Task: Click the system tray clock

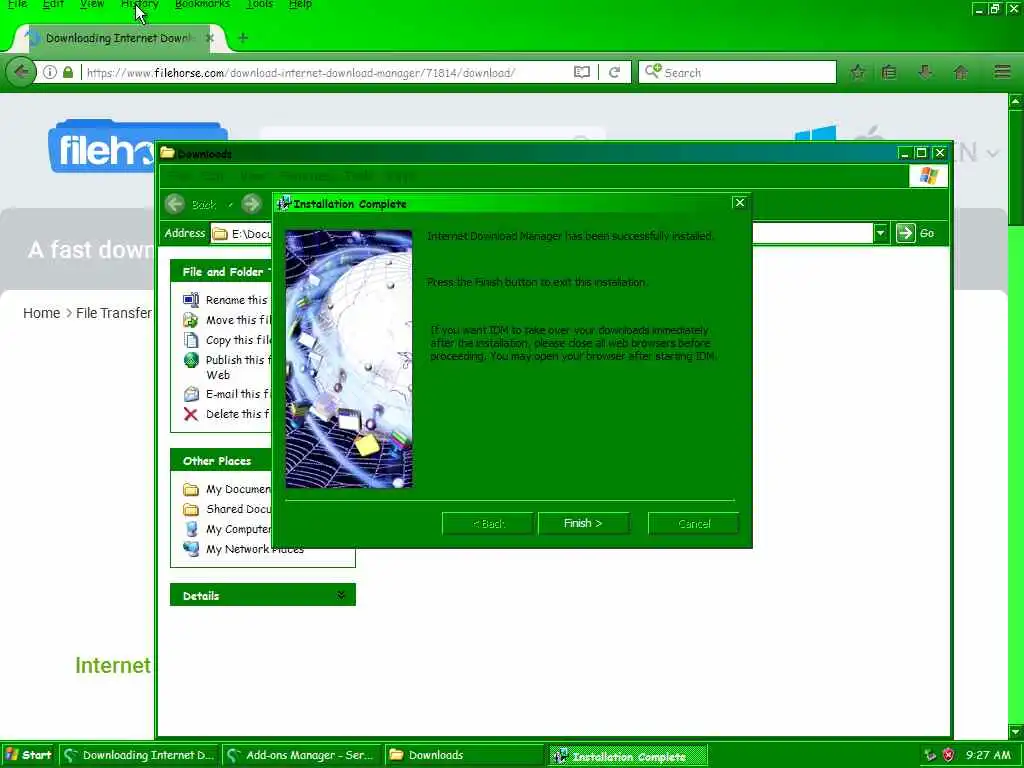Action: (988, 755)
